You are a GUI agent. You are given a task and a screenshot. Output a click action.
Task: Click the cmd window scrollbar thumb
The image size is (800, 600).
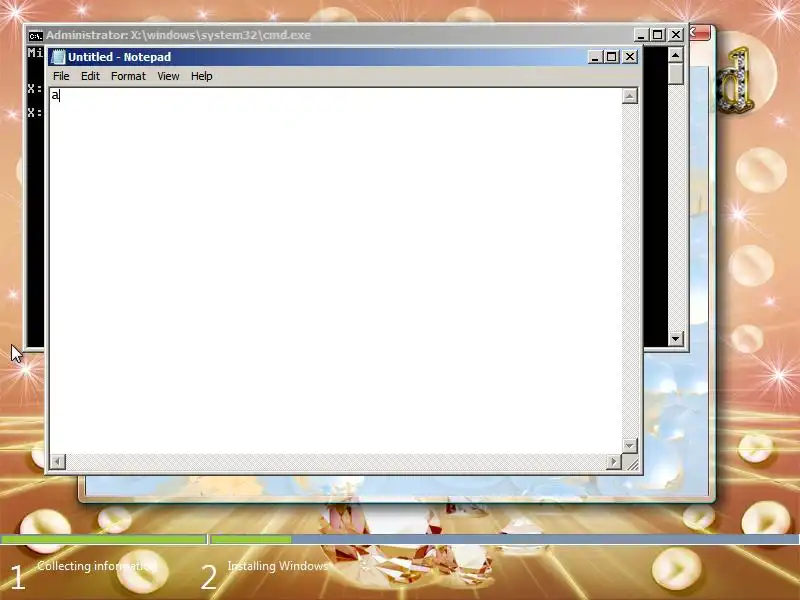676,73
